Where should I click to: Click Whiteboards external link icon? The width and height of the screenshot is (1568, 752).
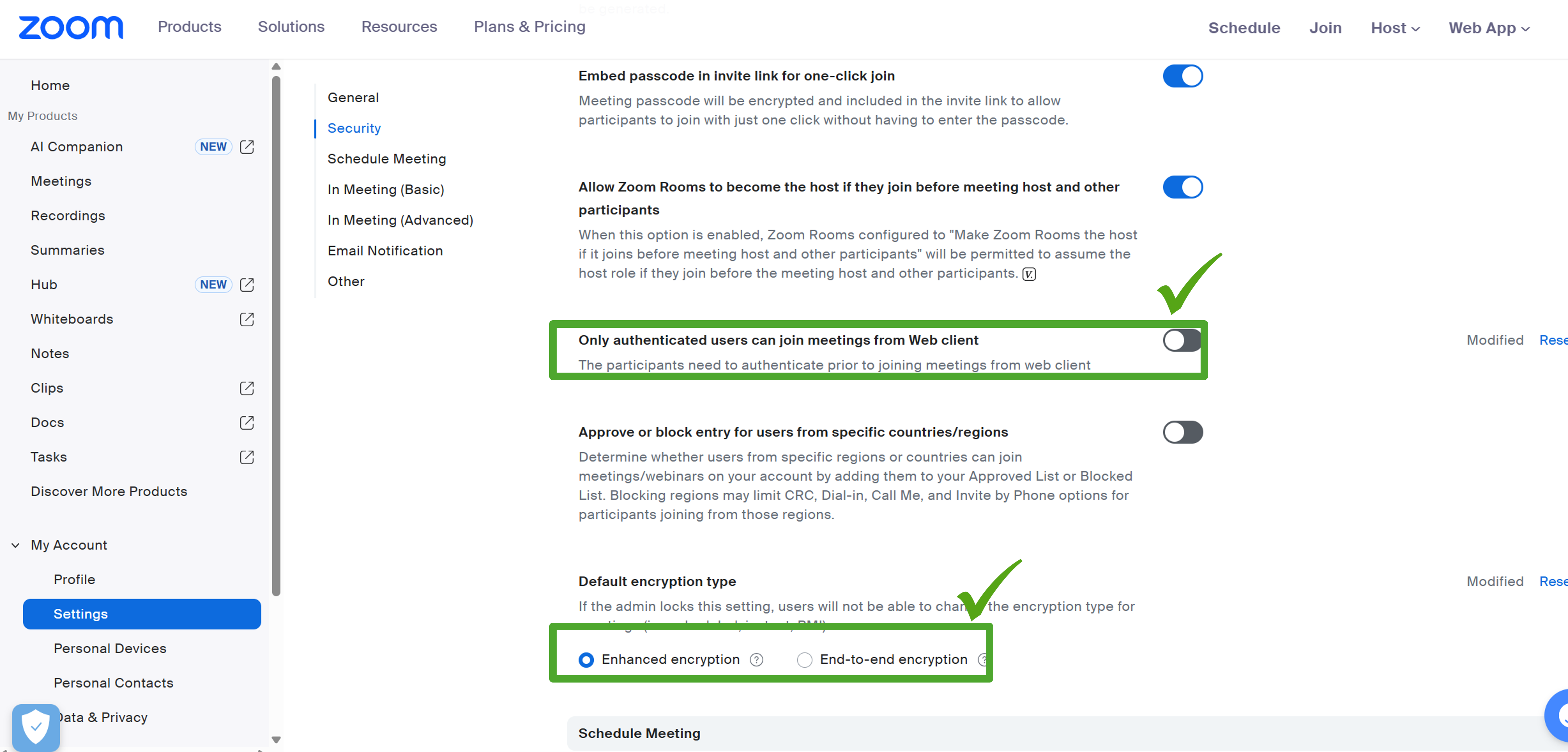pyautogui.click(x=247, y=320)
